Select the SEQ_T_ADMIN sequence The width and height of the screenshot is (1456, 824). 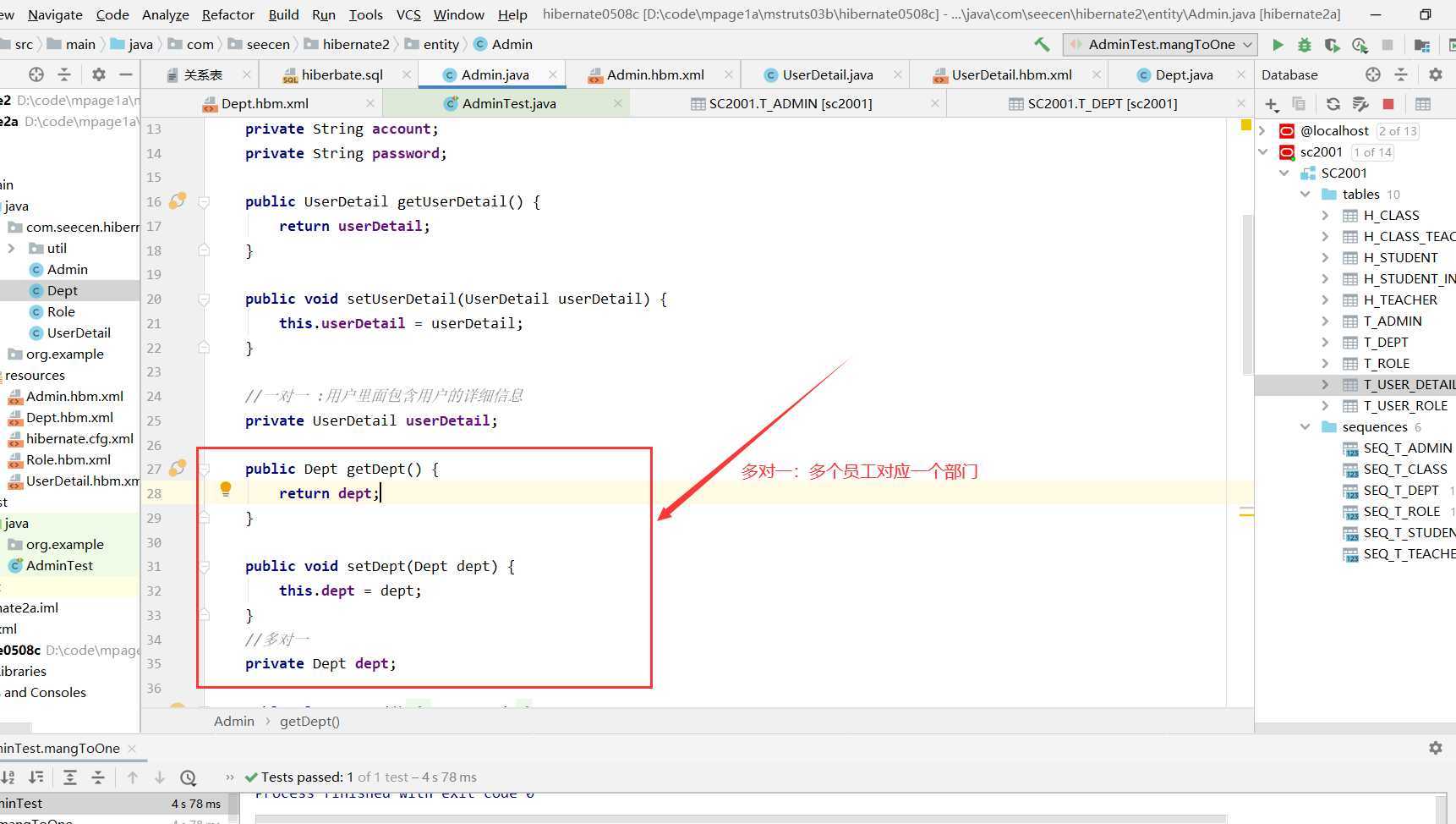point(1408,448)
